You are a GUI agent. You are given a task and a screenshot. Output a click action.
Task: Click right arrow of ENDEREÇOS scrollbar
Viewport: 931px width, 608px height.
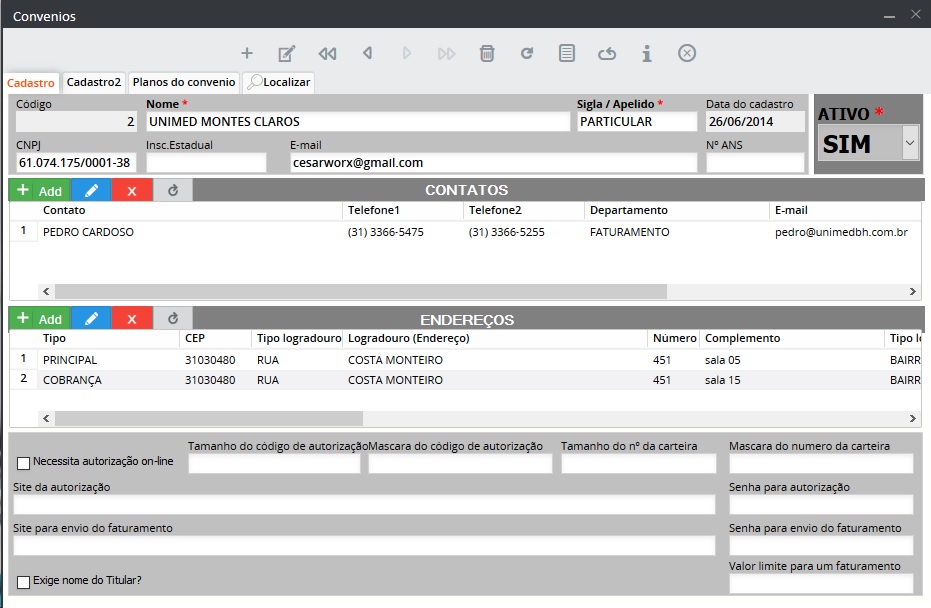click(913, 419)
